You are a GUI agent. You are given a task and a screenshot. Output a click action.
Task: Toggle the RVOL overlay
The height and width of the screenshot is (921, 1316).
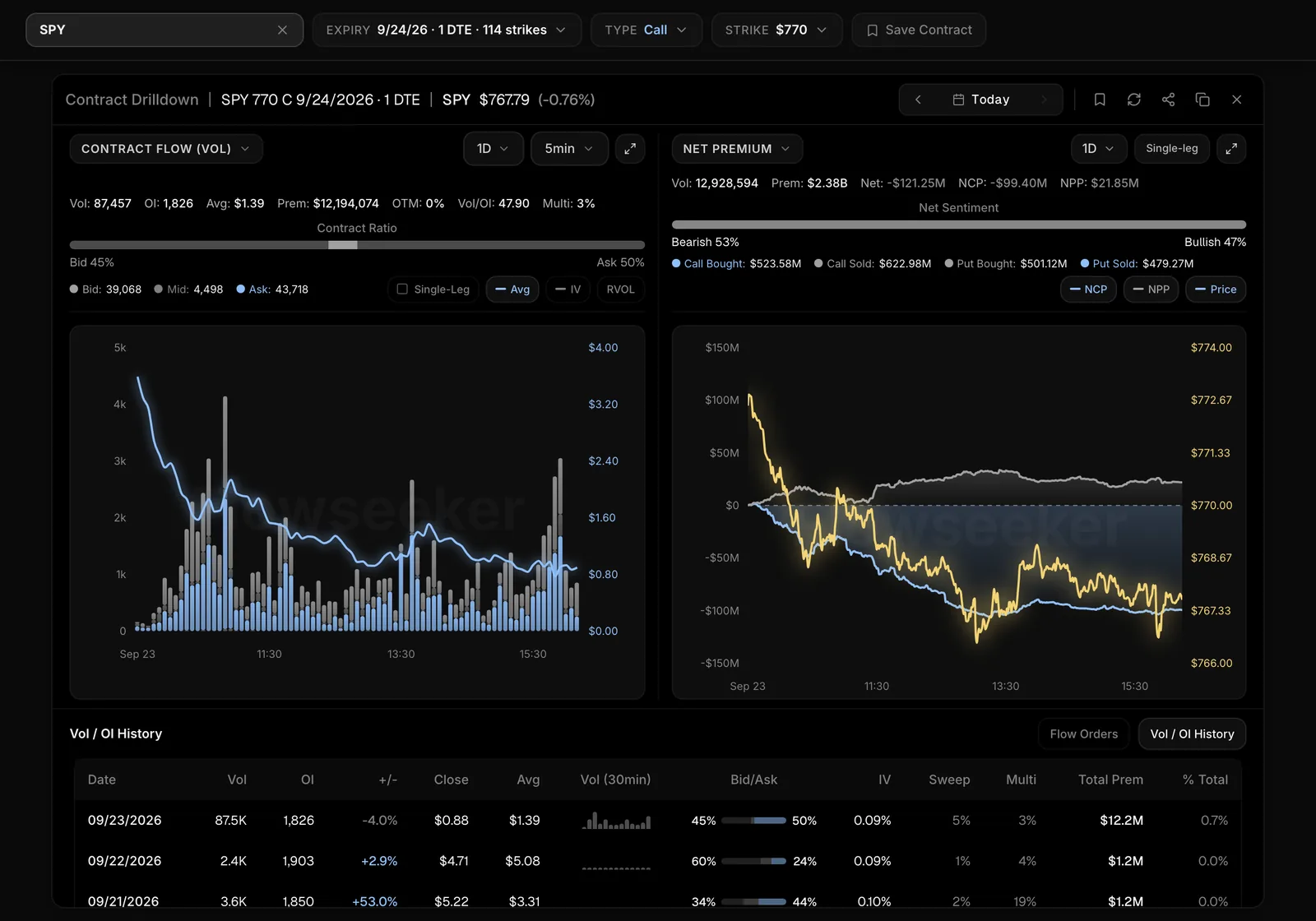tap(620, 289)
